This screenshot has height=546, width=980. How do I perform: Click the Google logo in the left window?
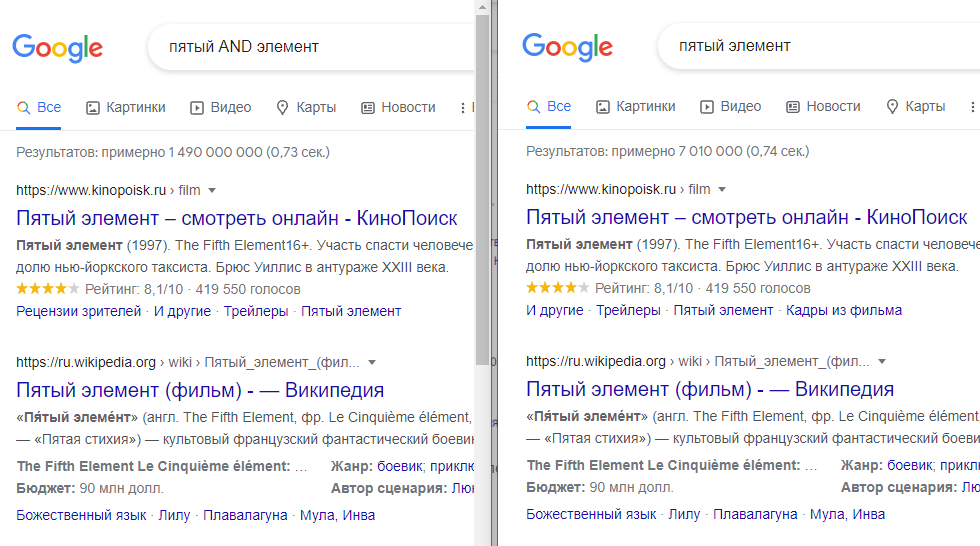click(58, 48)
